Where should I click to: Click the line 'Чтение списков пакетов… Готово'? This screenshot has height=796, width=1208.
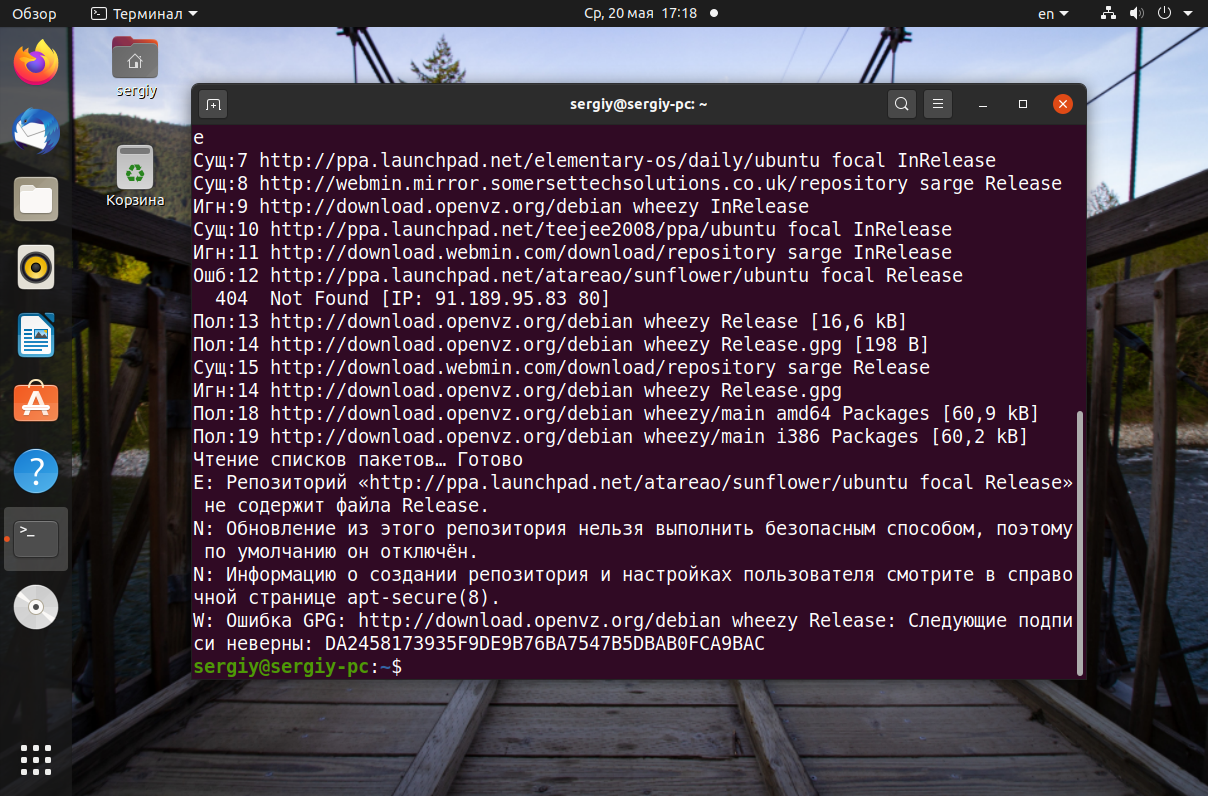[358, 460]
